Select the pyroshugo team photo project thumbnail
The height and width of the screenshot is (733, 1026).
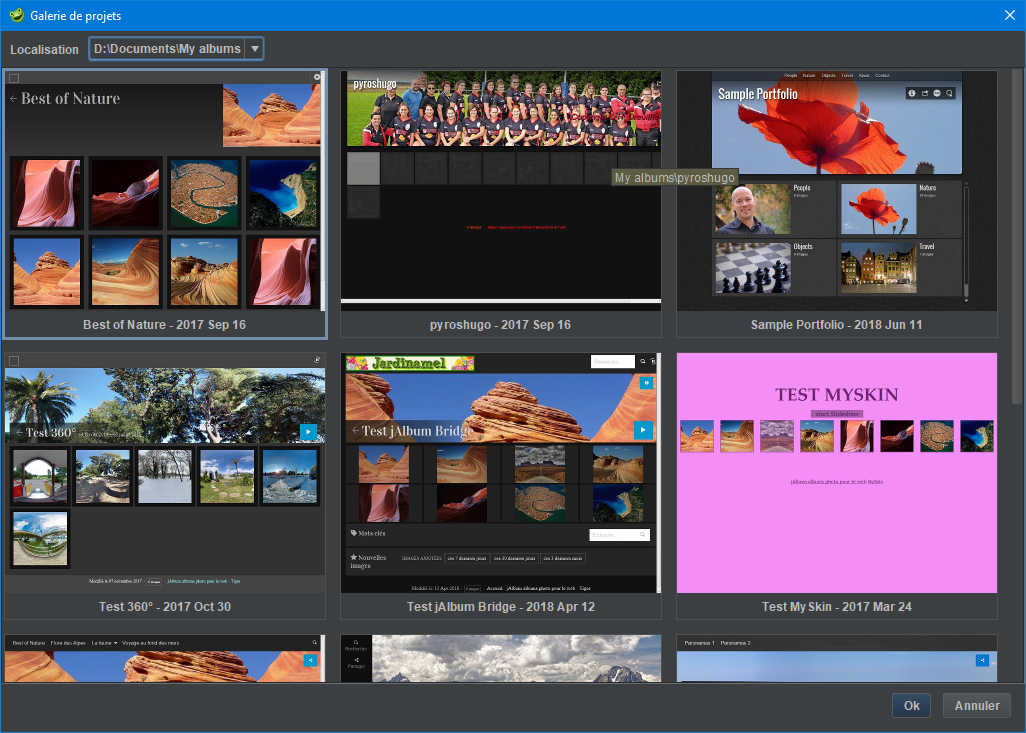point(501,191)
